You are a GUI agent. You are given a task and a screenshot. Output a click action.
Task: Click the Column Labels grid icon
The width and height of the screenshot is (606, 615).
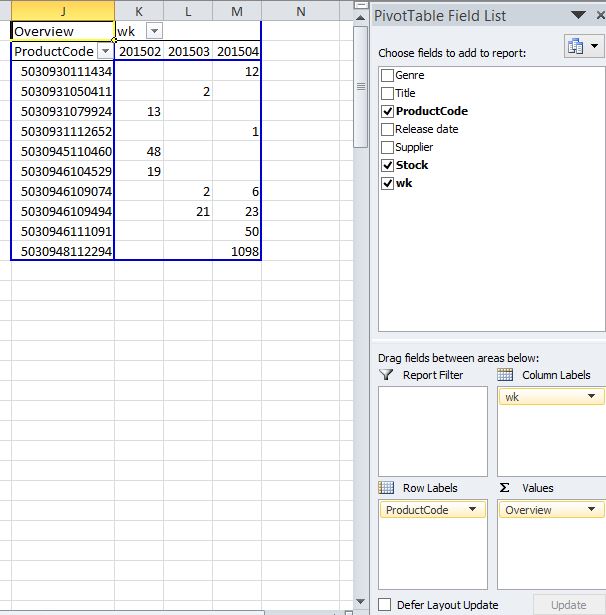tap(505, 375)
